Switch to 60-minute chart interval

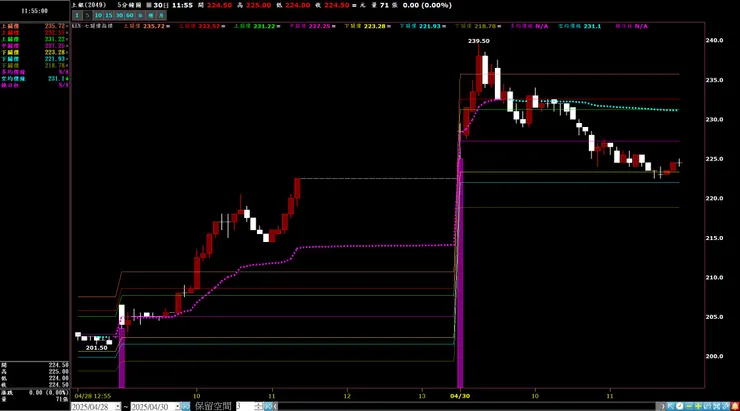[130, 16]
